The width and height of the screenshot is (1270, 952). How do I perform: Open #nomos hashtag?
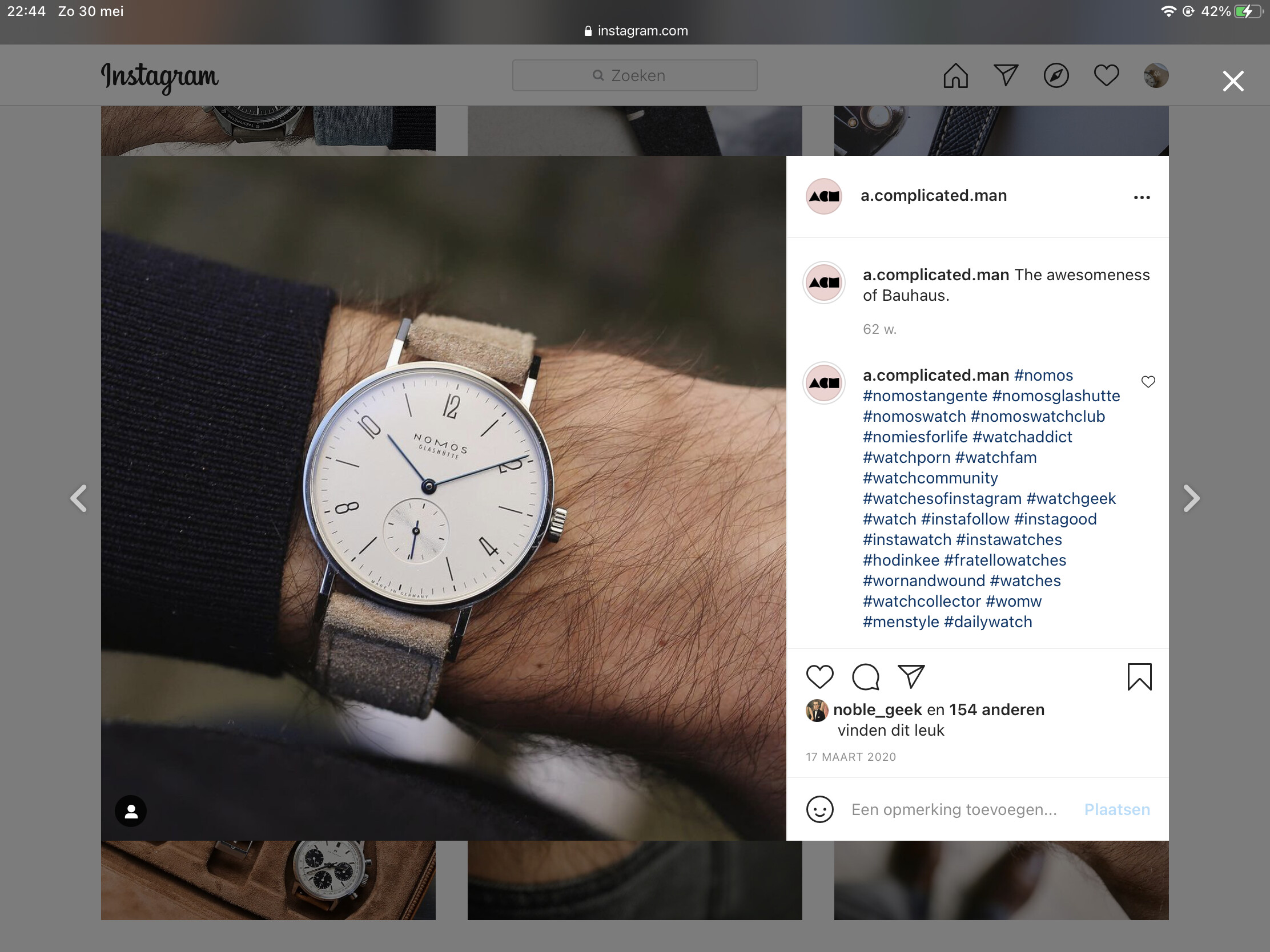click(1043, 376)
